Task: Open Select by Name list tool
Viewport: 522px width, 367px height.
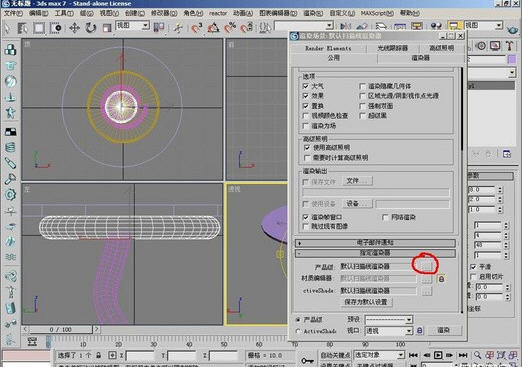Action: pyautogui.click(x=22, y=28)
